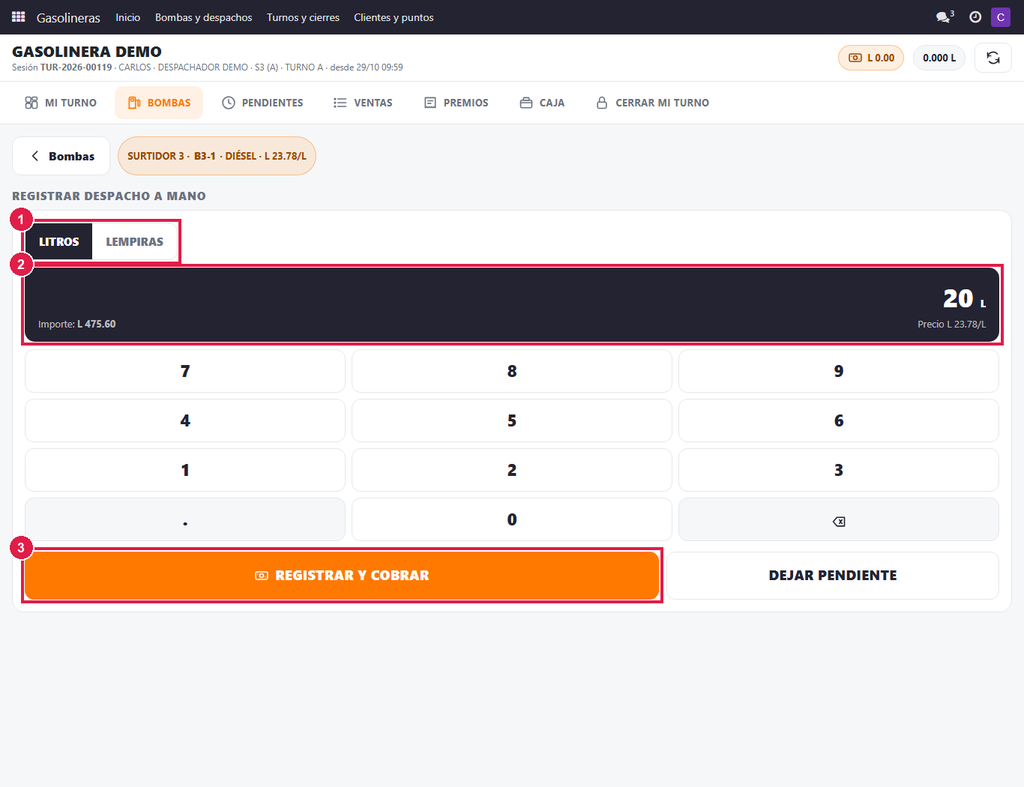This screenshot has width=1024, height=787.
Task: Click the backspace delete key
Action: [839, 520]
